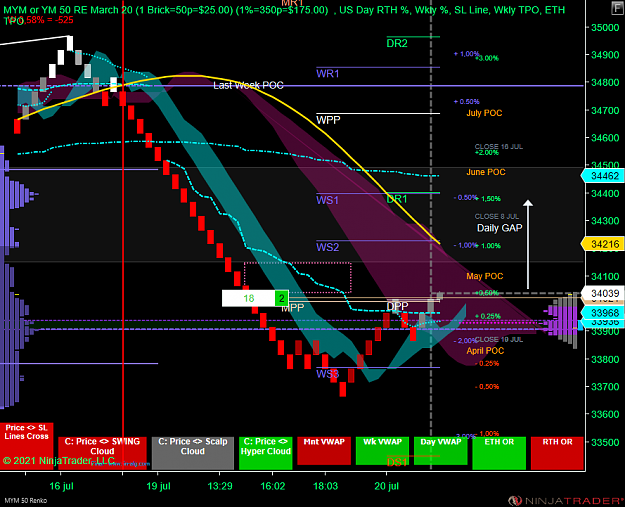Click the 35000 price axis label

pos(605,28)
